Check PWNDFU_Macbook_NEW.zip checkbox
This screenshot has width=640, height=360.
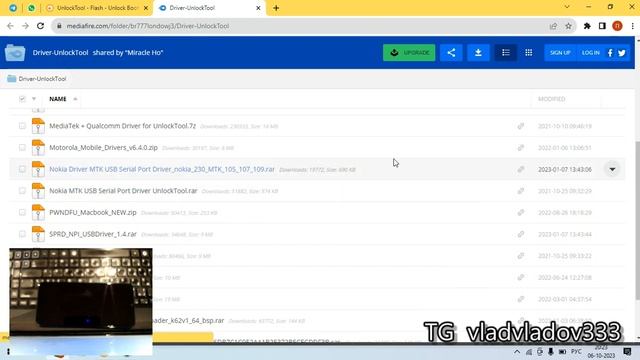22,212
